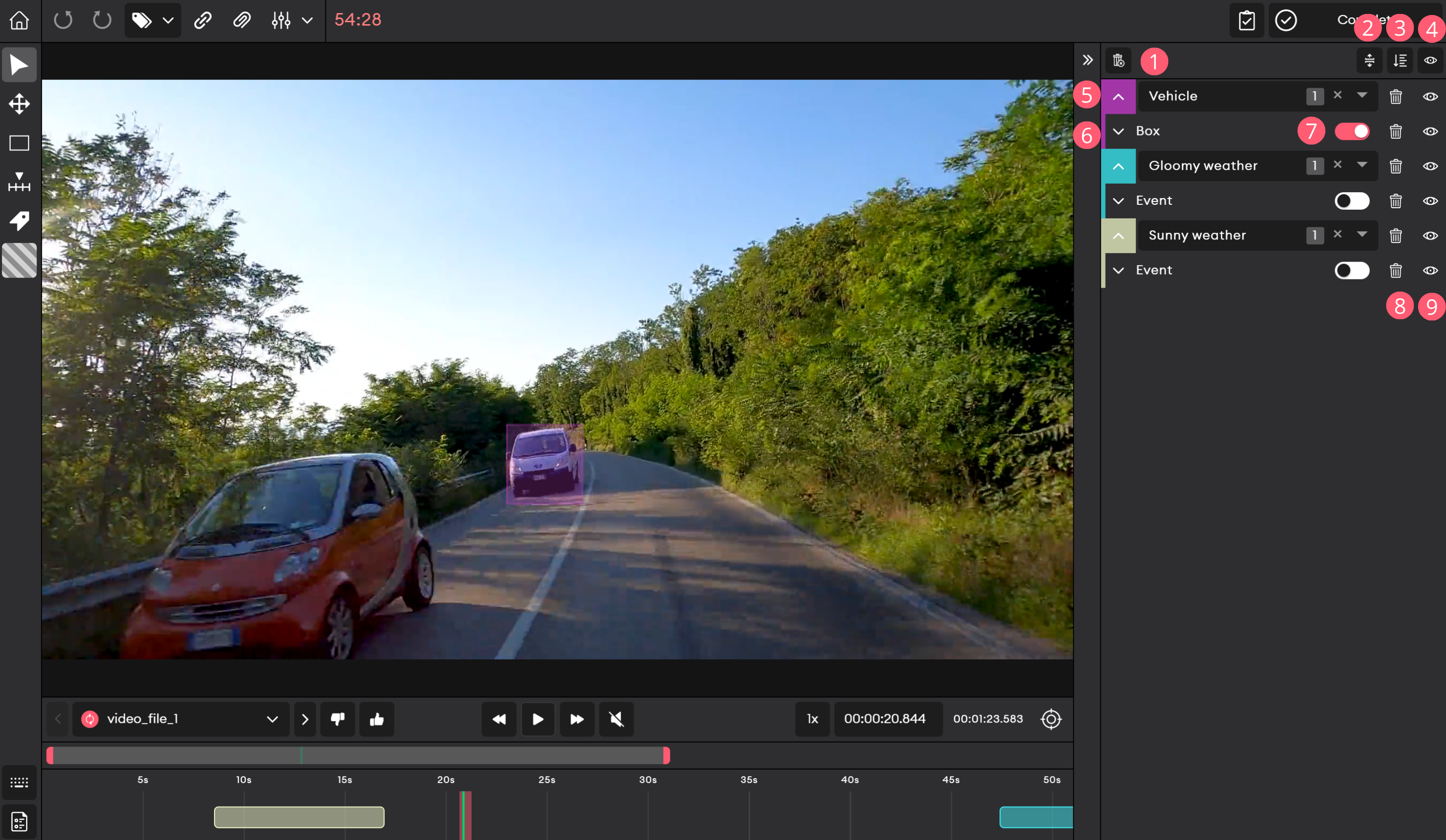Go to the next video file
Image resolution: width=1446 pixels, height=840 pixels.
pos(305,719)
